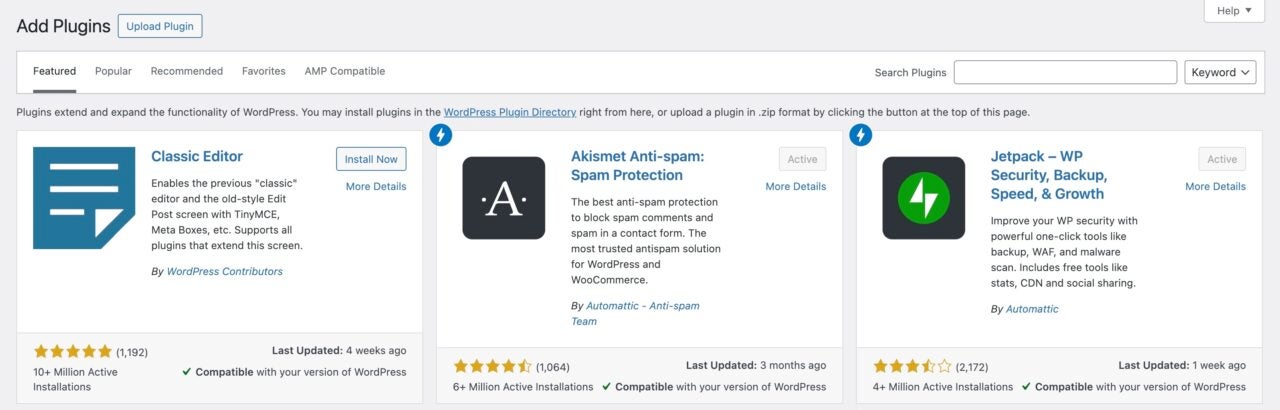Switch to the Popular tab
1280x410 pixels.
pyautogui.click(x=113, y=71)
